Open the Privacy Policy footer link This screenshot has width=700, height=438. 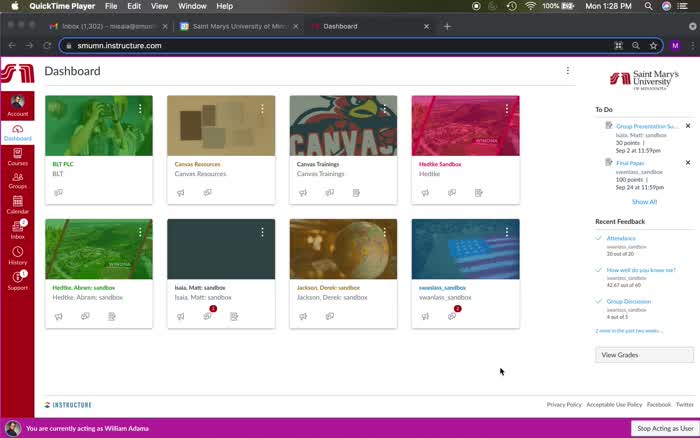tap(564, 405)
